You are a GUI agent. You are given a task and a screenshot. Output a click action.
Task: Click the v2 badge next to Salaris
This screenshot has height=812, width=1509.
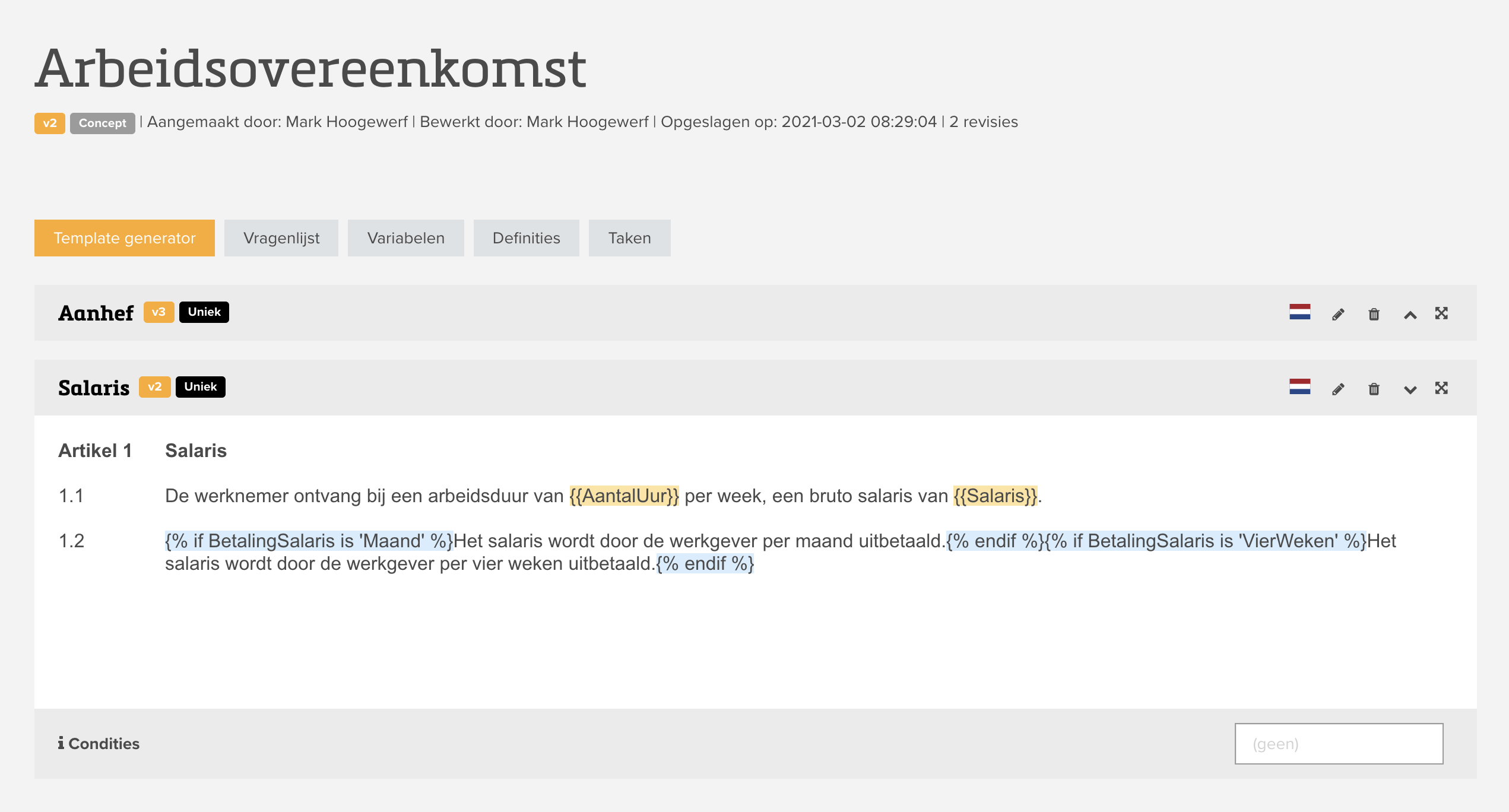click(x=155, y=387)
